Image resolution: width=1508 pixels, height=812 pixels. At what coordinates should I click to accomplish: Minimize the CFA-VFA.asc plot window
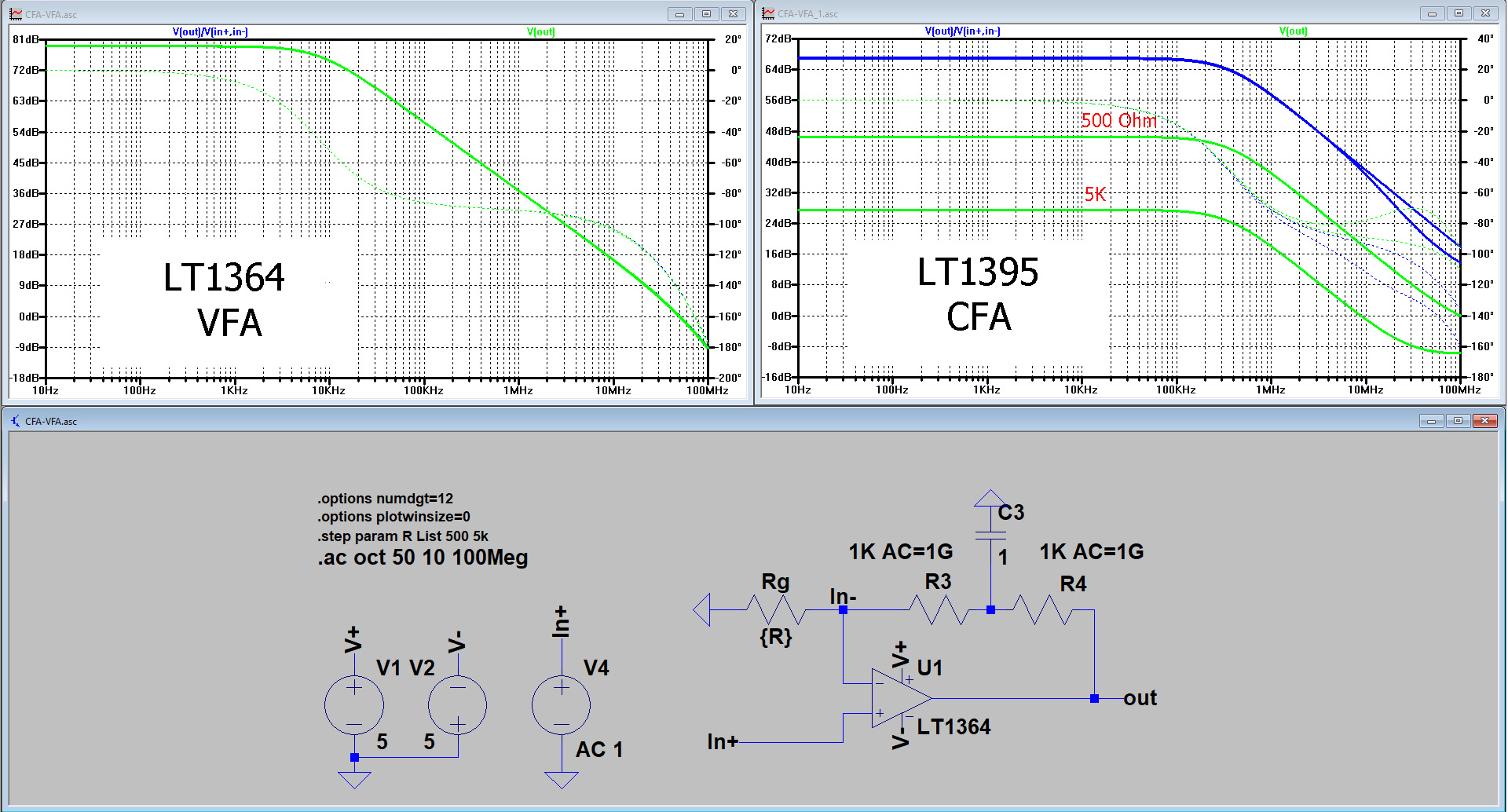point(679,14)
